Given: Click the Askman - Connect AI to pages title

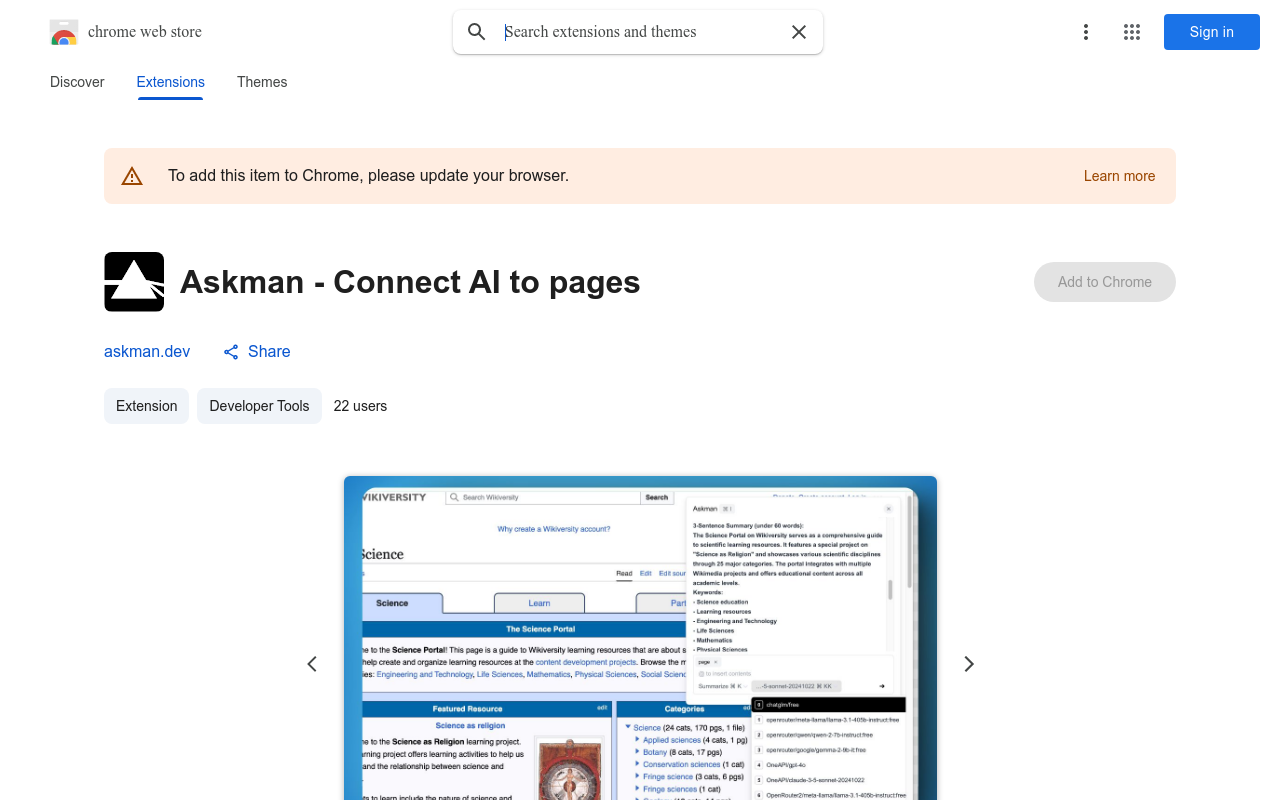Looking at the screenshot, I should (x=410, y=282).
